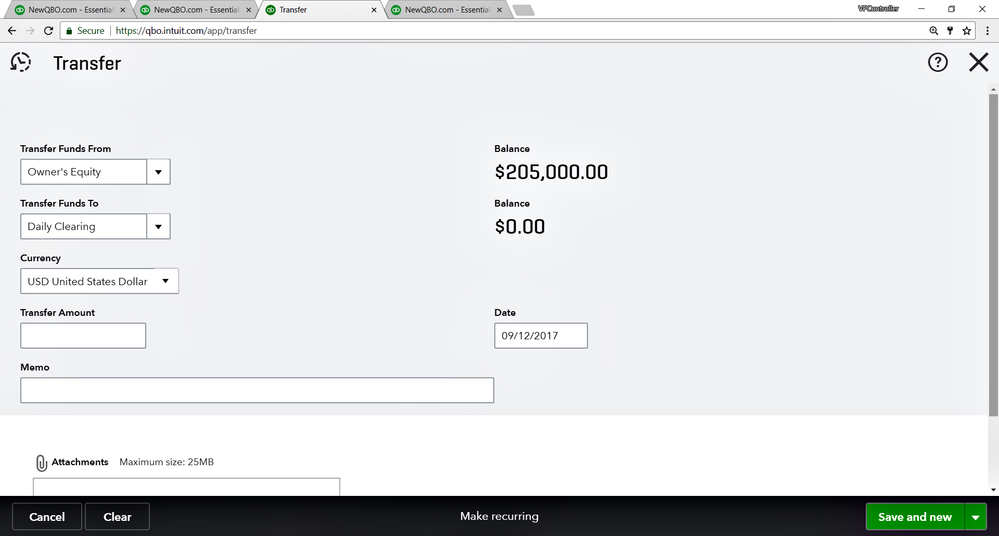The image size is (999, 536).
Task: Open the Save and new arrow menu
Action: [976, 517]
